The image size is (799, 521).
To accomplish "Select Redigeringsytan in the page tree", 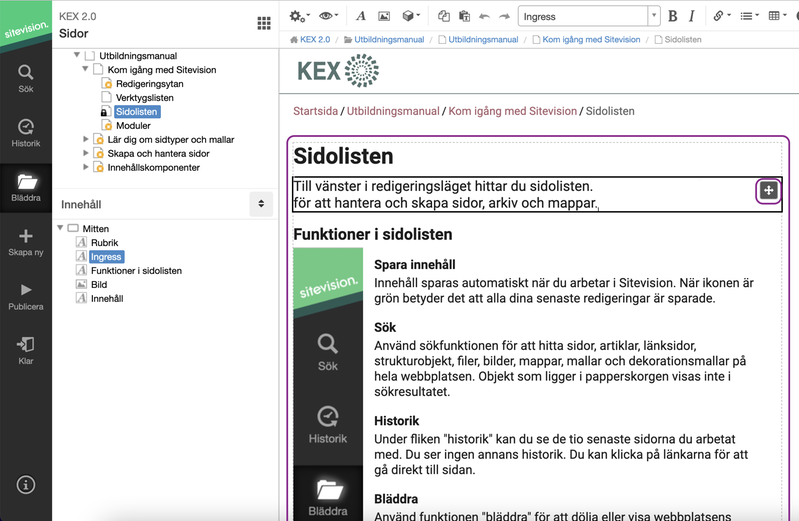I will pyautogui.click(x=149, y=84).
